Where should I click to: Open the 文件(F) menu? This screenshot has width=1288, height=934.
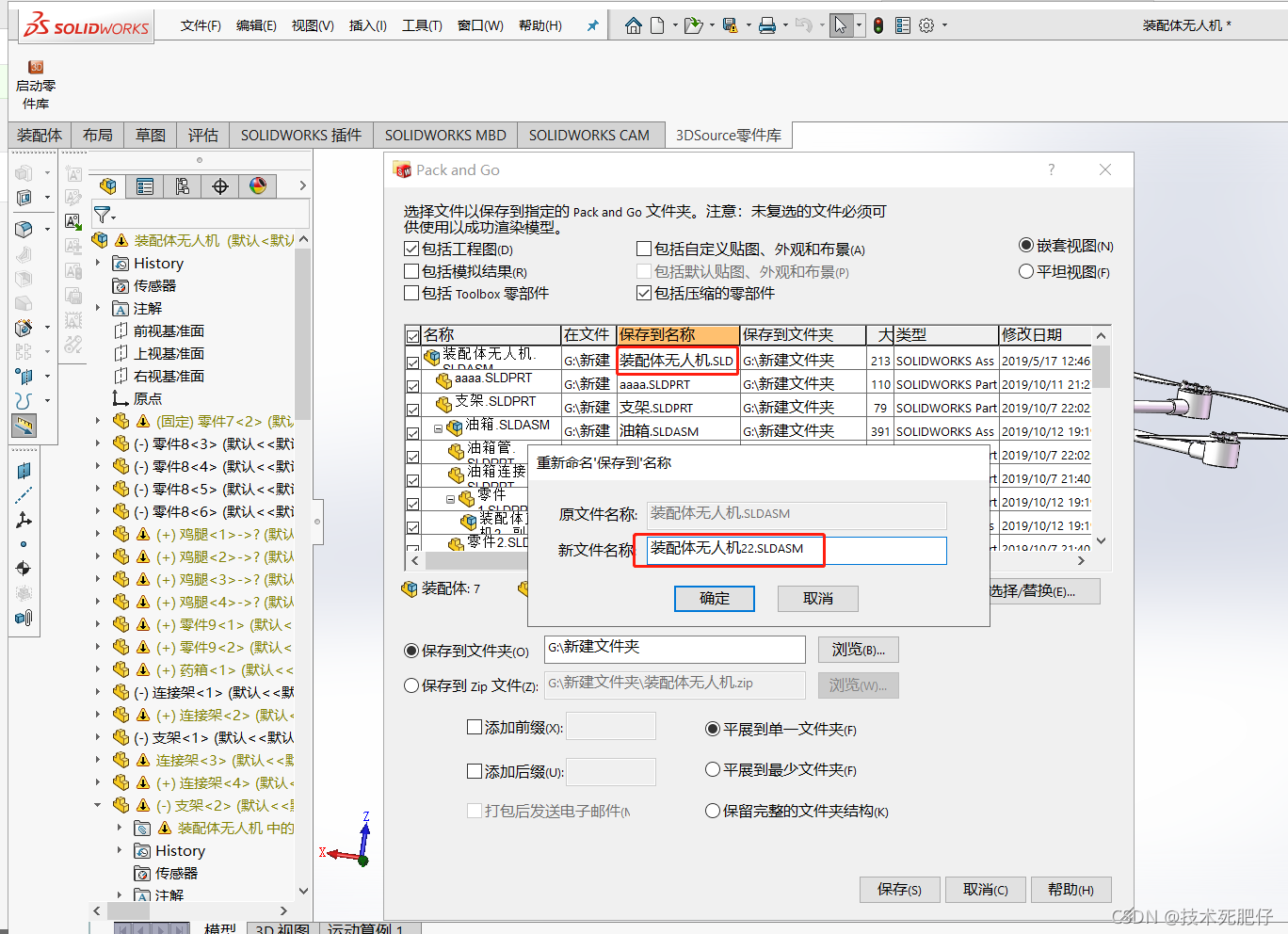[201, 25]
